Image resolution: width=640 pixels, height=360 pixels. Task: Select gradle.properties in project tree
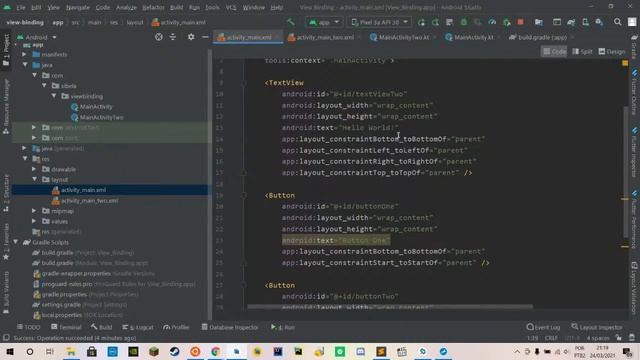point(64,294)
